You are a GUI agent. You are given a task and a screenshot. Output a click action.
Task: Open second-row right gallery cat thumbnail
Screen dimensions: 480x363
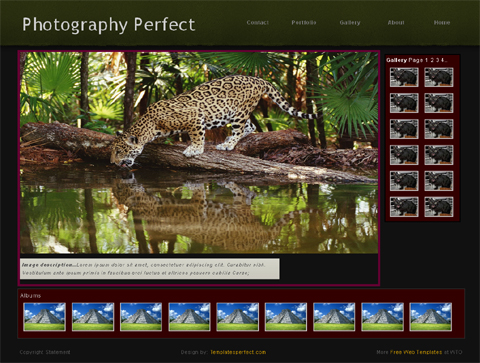(439, 103)
